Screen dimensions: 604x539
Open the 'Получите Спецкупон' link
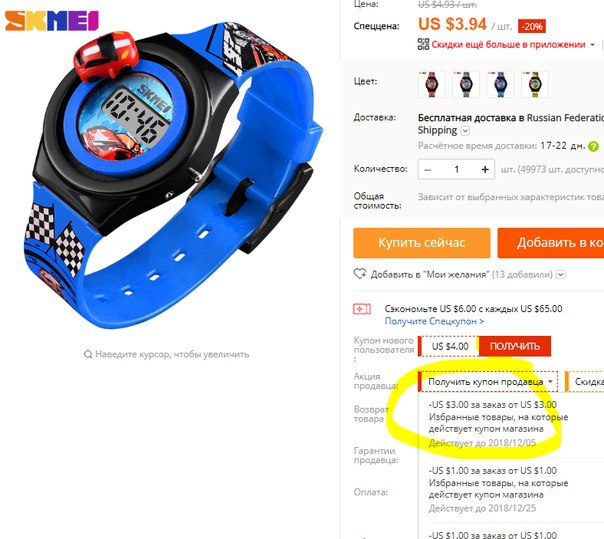[x=434, y=321]
